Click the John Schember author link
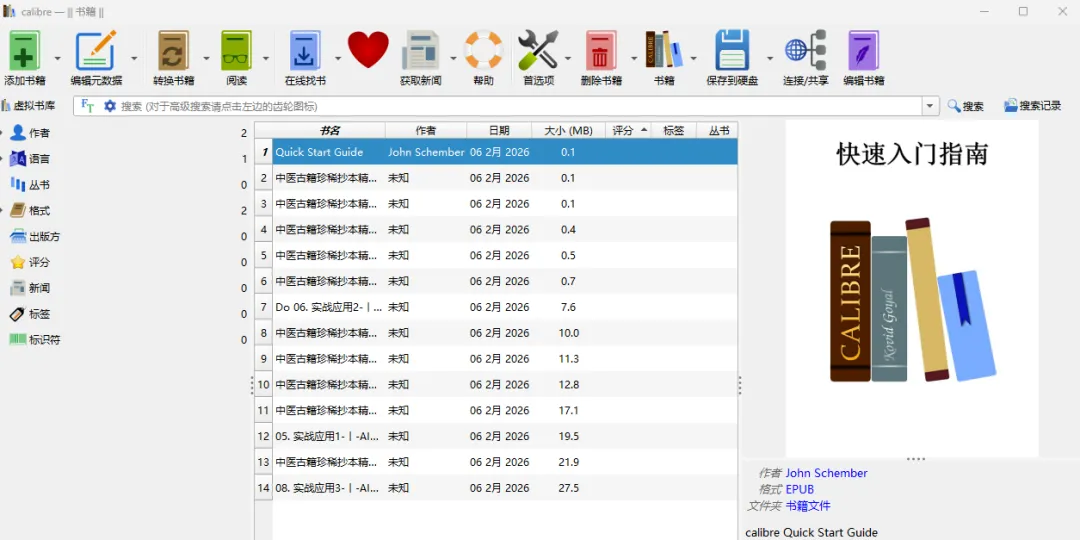1080x540 pixels. click(827, 473)
